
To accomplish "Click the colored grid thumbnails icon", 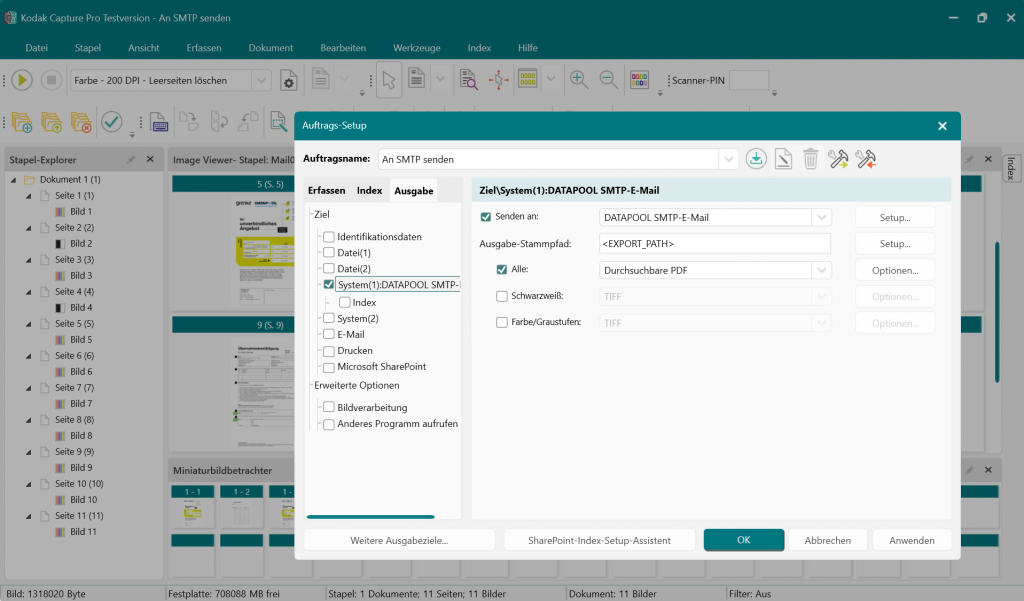I will point(639,80).
